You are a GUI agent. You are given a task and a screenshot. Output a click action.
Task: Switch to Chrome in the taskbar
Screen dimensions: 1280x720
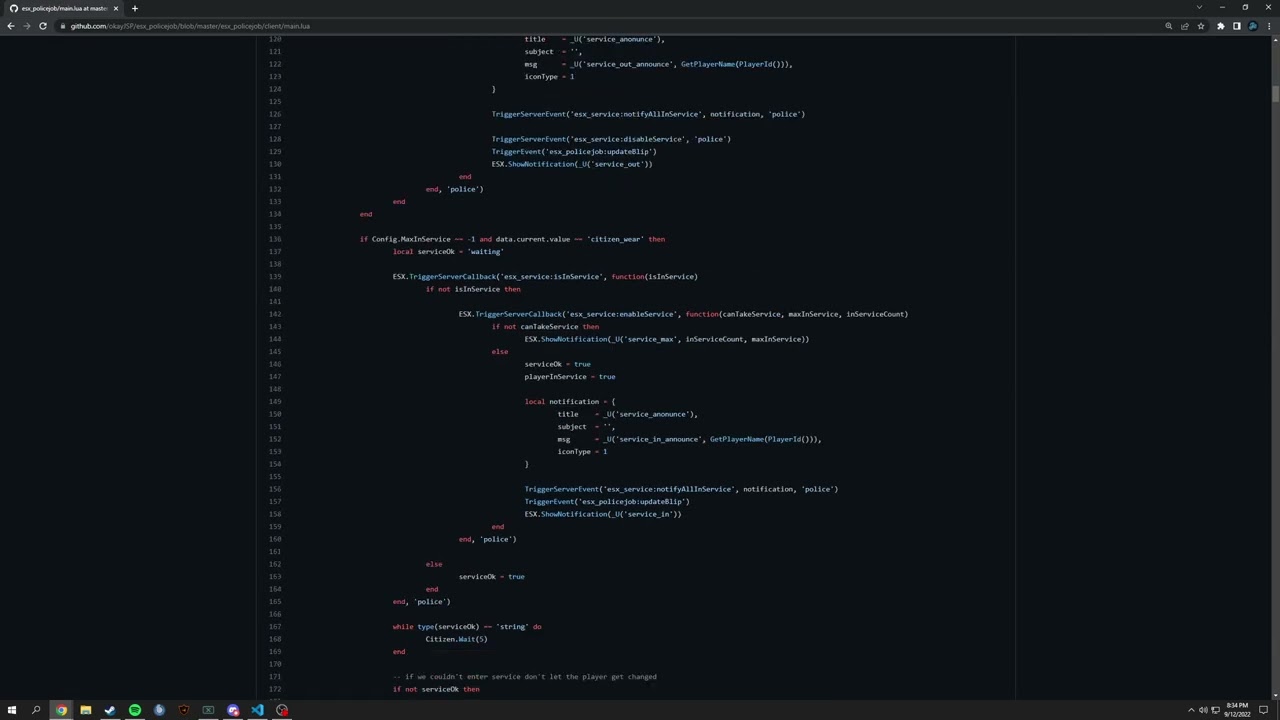point(61,710)
